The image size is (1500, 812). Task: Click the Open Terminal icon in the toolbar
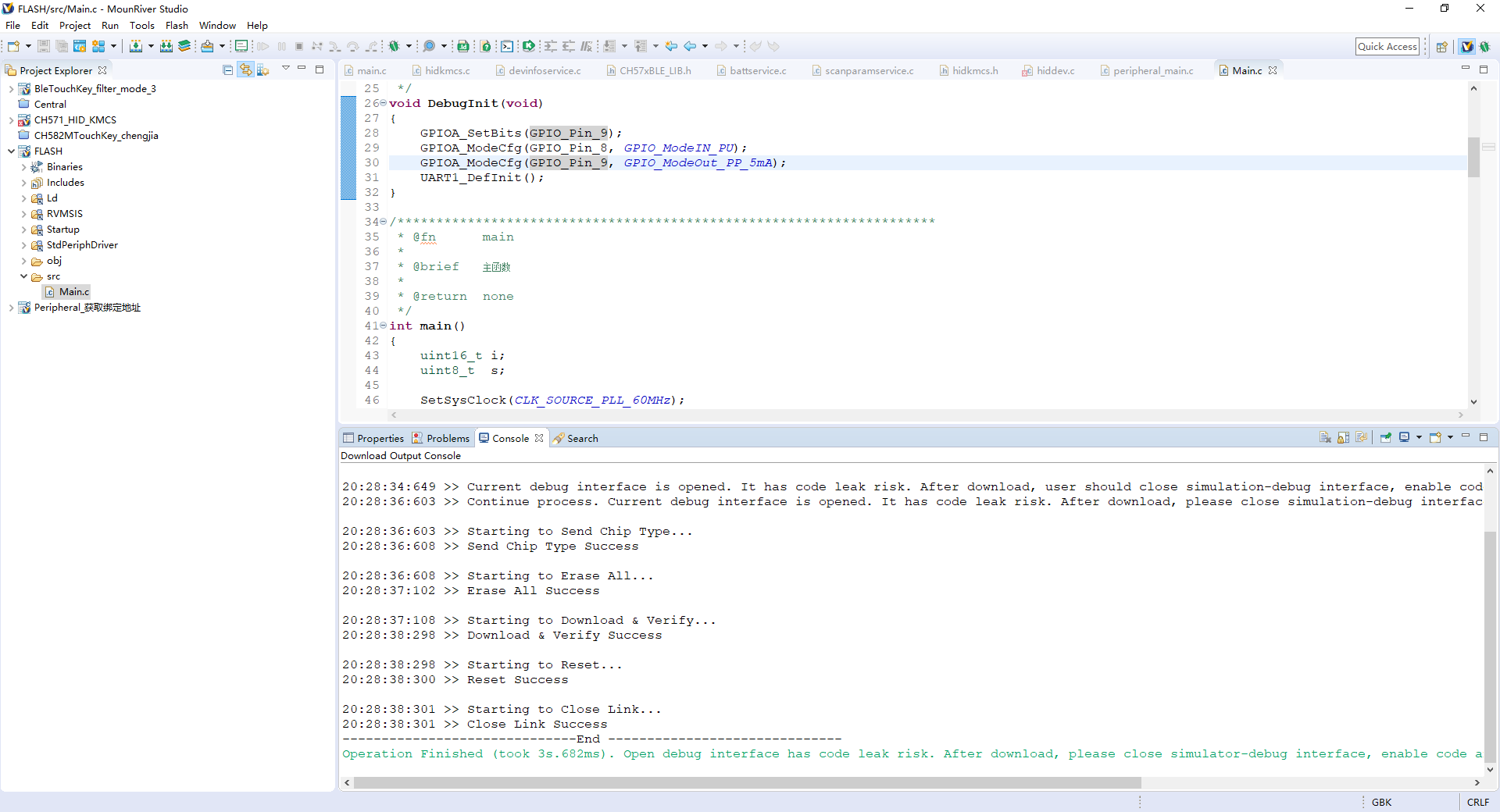507,46
